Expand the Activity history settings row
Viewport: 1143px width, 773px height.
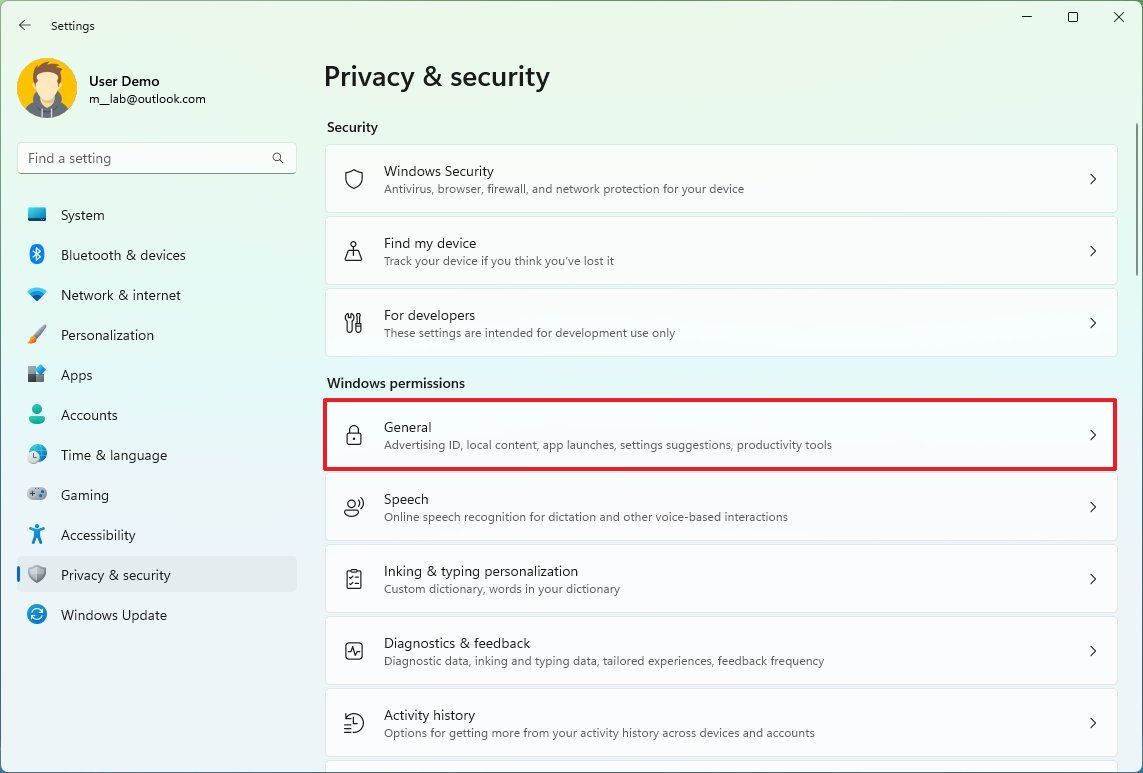click(x=720, y=723)
